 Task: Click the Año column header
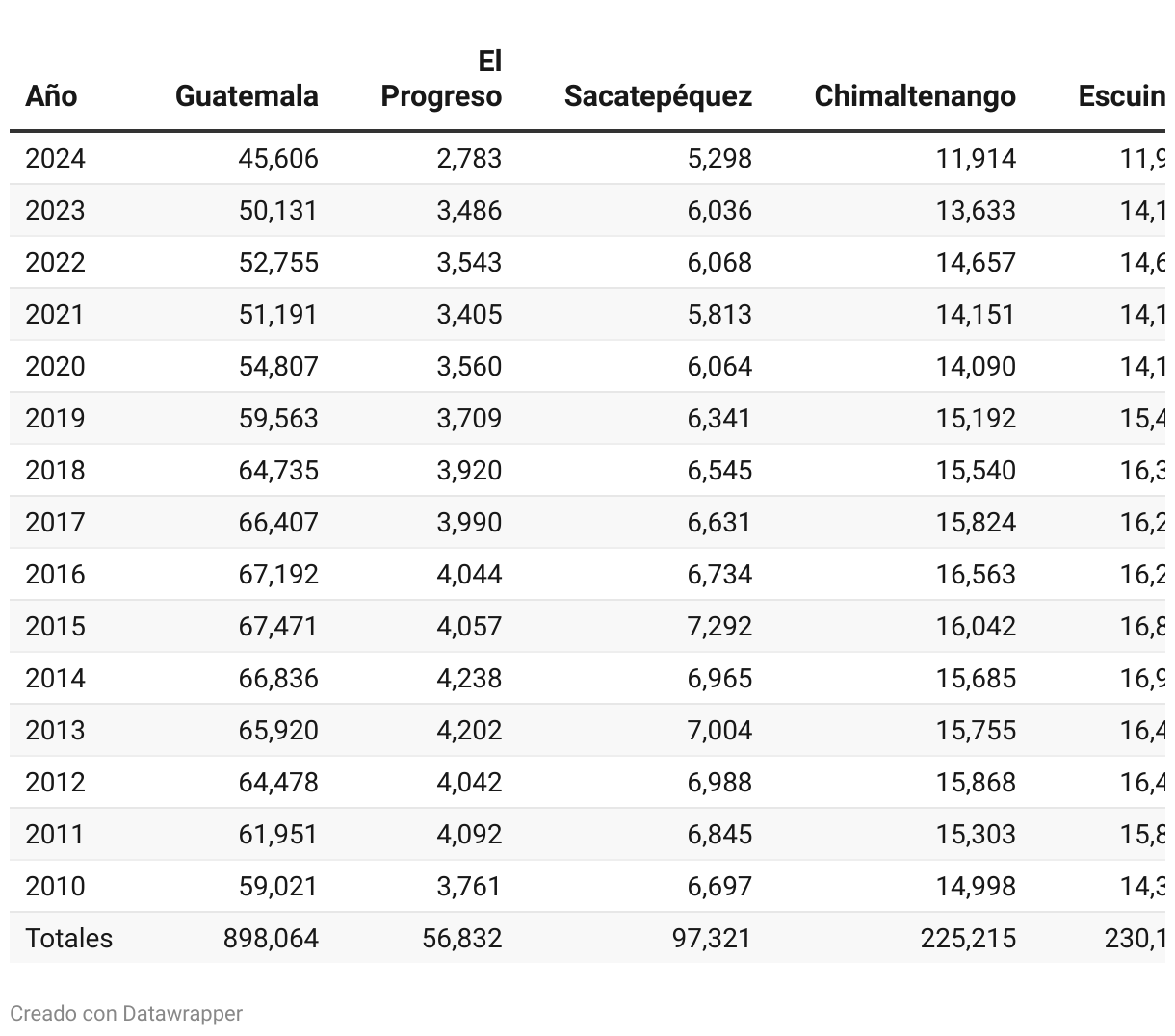[51, 95]
